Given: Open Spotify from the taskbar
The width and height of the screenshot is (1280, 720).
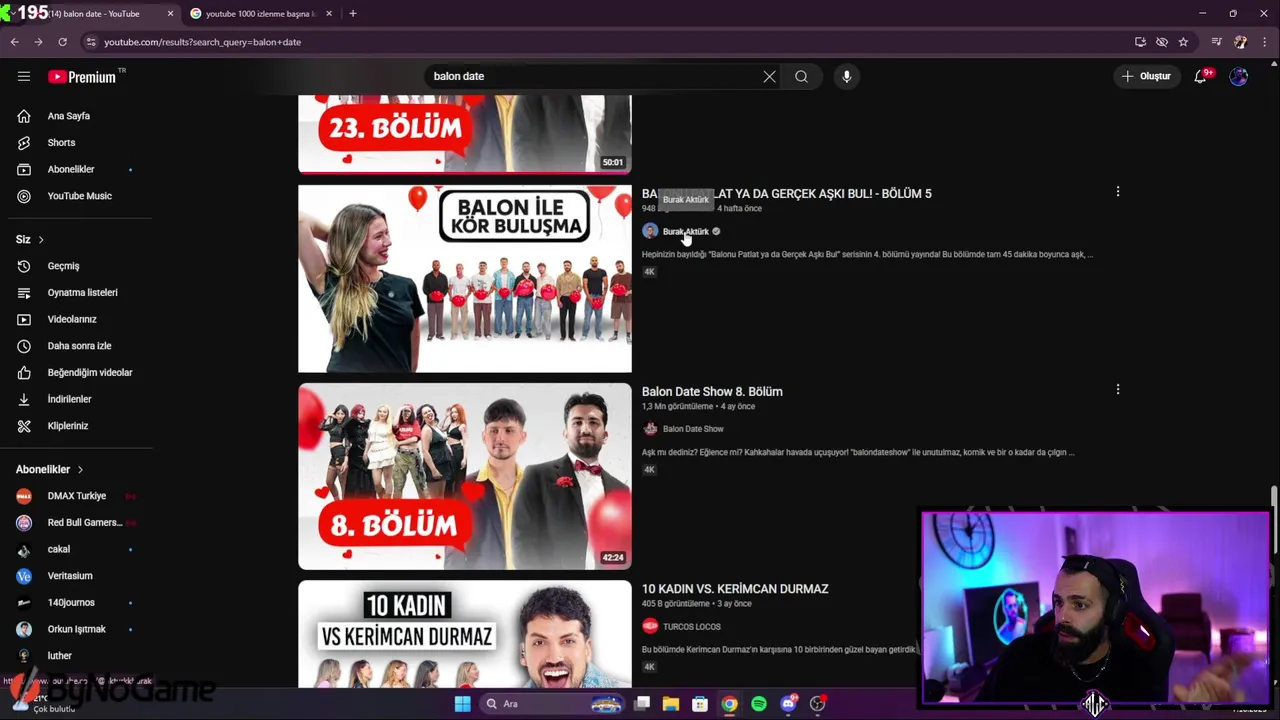Looking at the screenshot, I should tap(759, 704).
